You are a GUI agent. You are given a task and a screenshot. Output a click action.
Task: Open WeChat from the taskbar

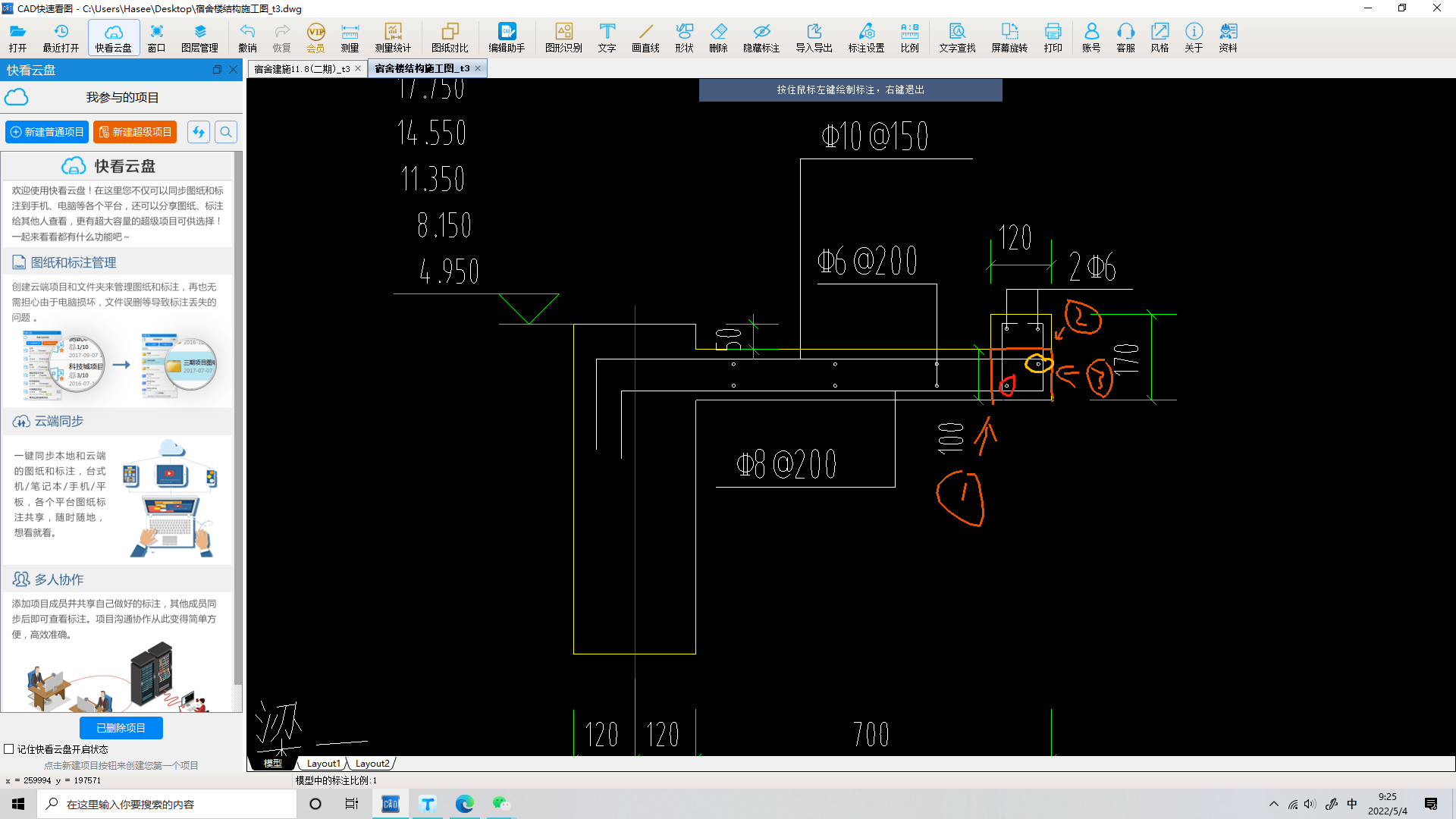pyautogui.click(x=501, y=804)
